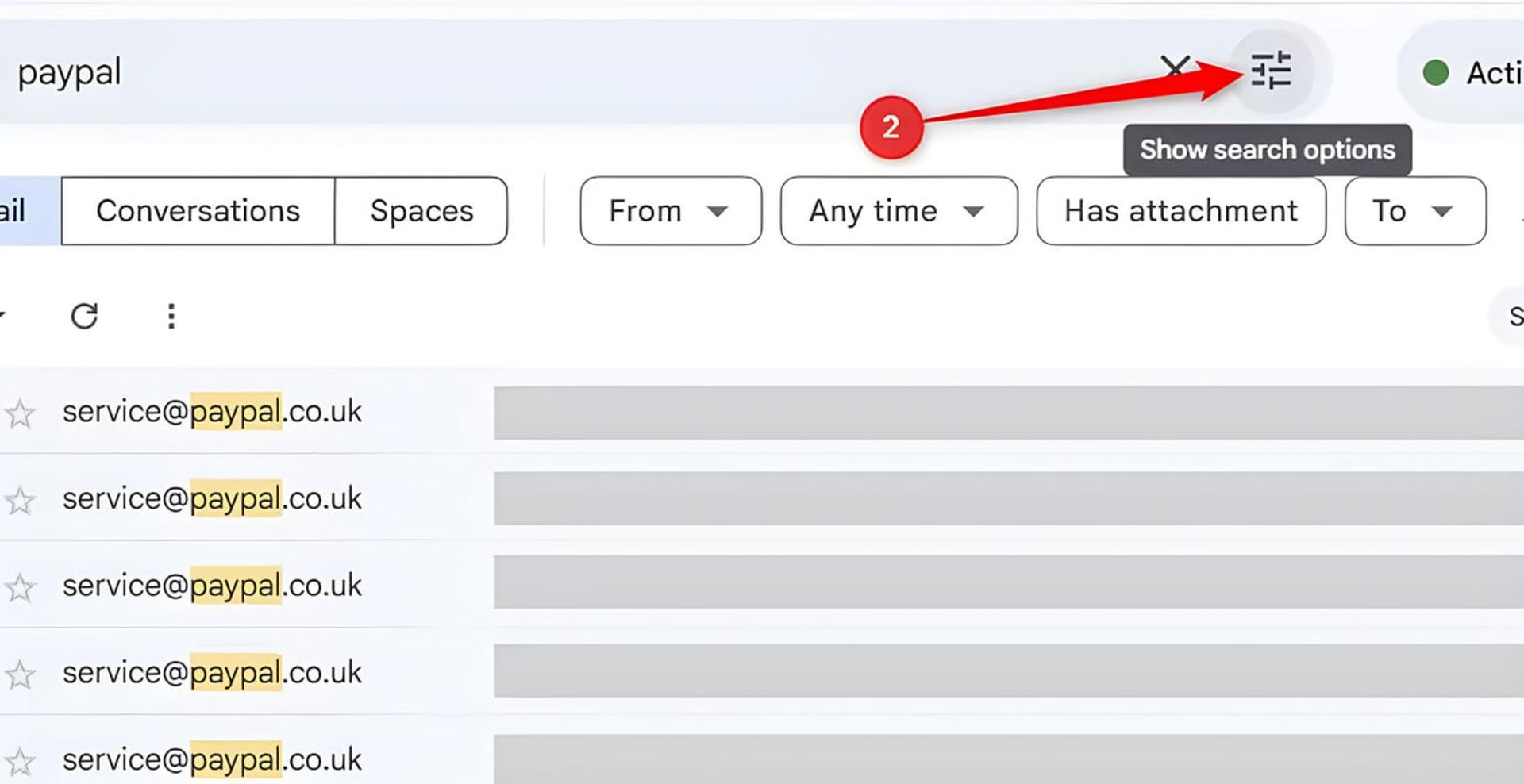This screenshot has height=784, width=1524.
Task: Open the third service@paypal.co.uk message row
Action: pos(762,585)
